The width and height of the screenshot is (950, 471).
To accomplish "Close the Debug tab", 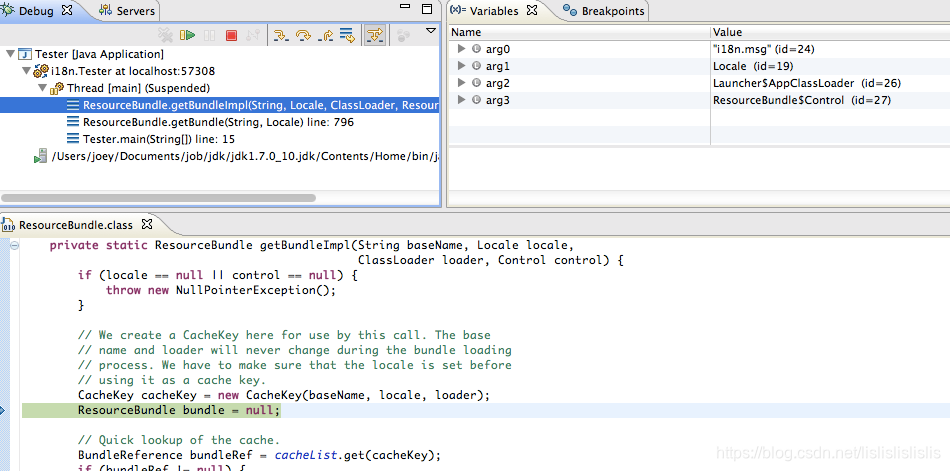I will [67, 10].
